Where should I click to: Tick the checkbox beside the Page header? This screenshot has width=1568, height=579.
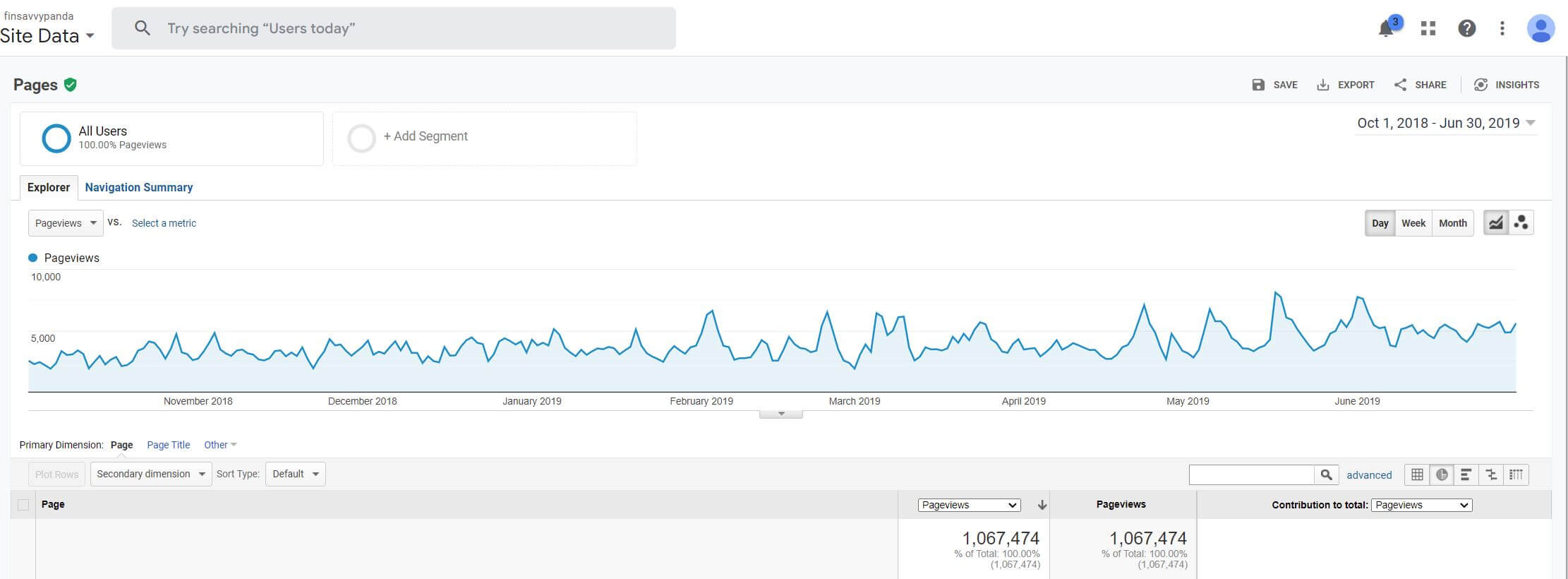pos(23,505)
